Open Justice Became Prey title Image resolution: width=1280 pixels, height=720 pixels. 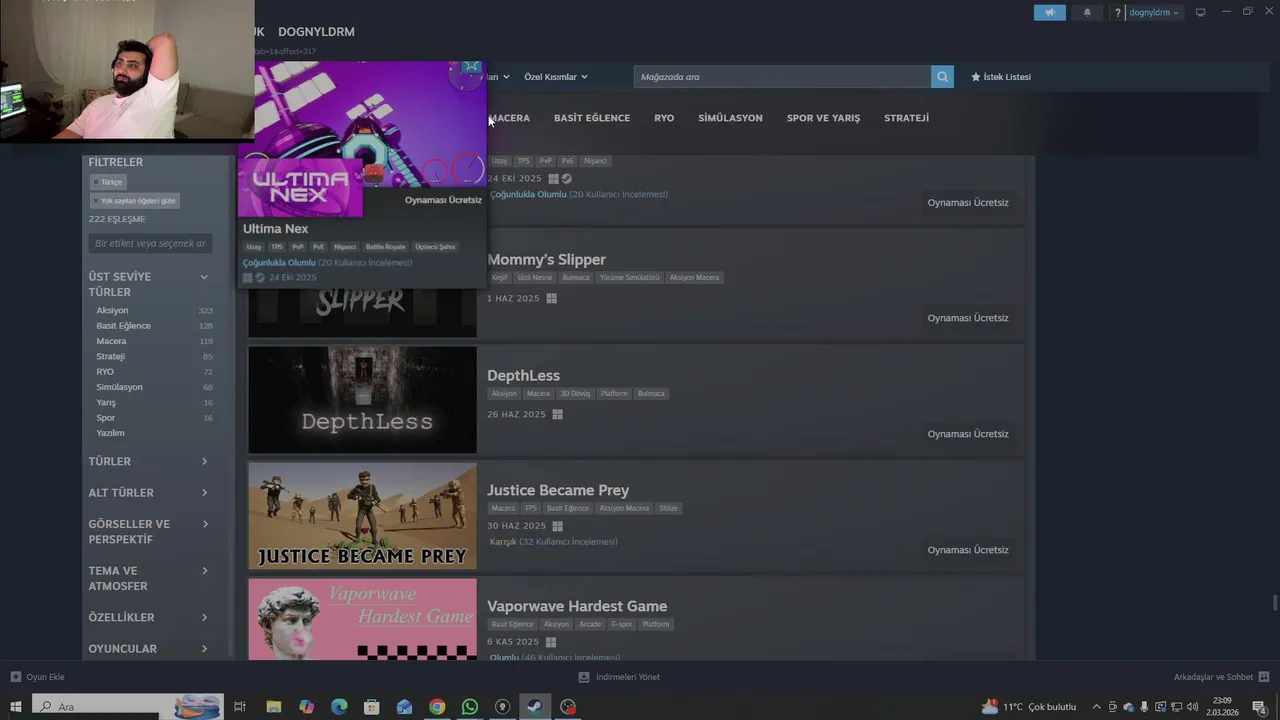coord(558,490)
